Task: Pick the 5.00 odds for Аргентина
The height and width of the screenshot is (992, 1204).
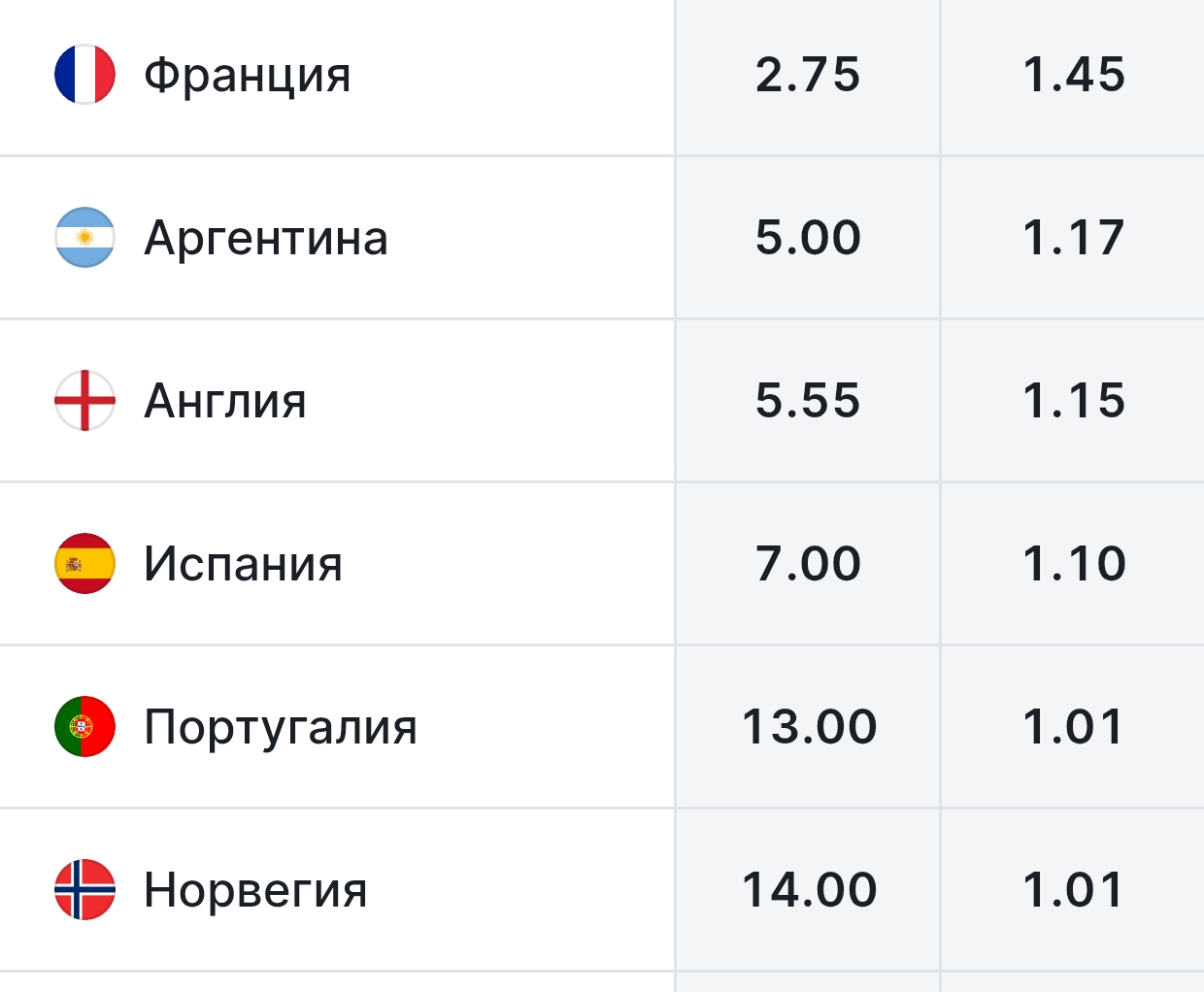Action: pos(808,238)
